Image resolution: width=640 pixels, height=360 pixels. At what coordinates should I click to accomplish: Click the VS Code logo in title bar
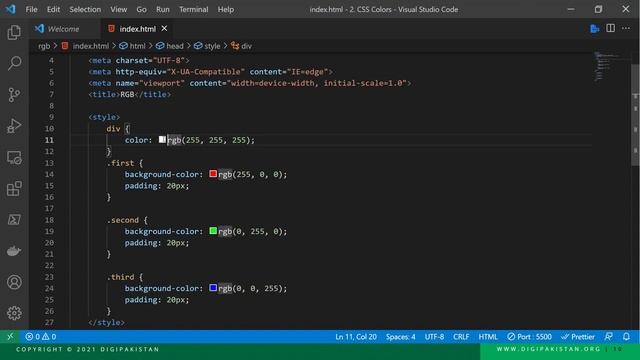click(x=11, y=9)
